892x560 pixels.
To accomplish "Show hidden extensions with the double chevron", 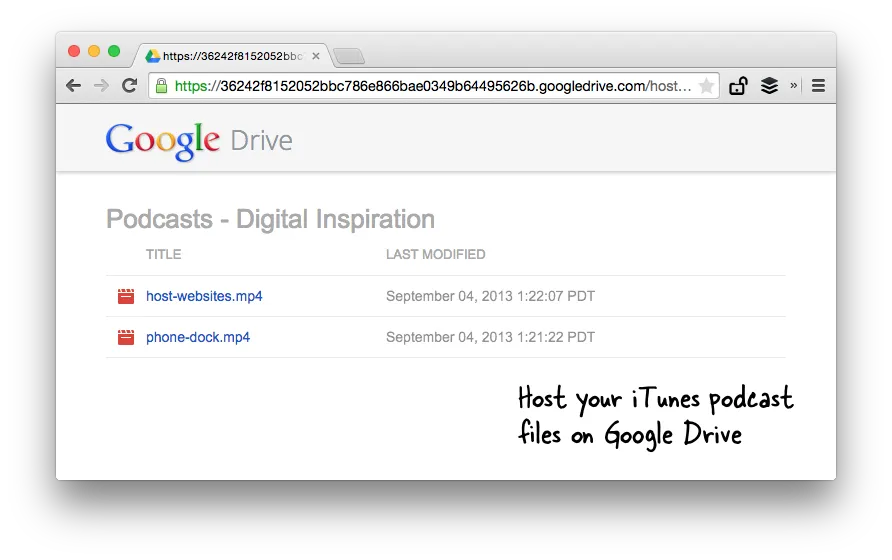I will pyautogui.click(x=793, y=85).
